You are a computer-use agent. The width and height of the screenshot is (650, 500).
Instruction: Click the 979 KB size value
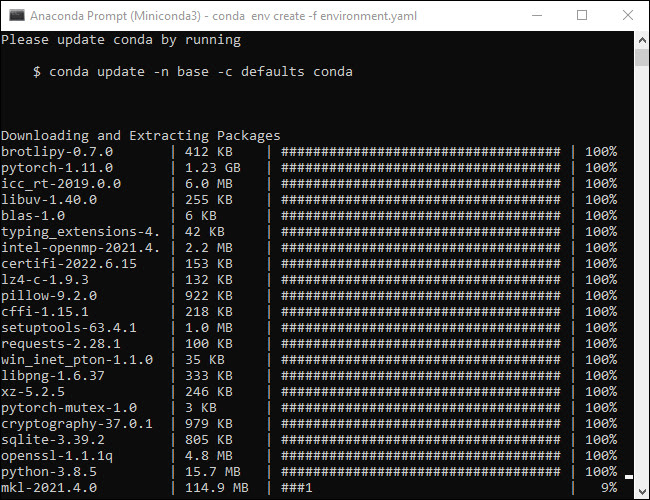click(x=209, y=424)
